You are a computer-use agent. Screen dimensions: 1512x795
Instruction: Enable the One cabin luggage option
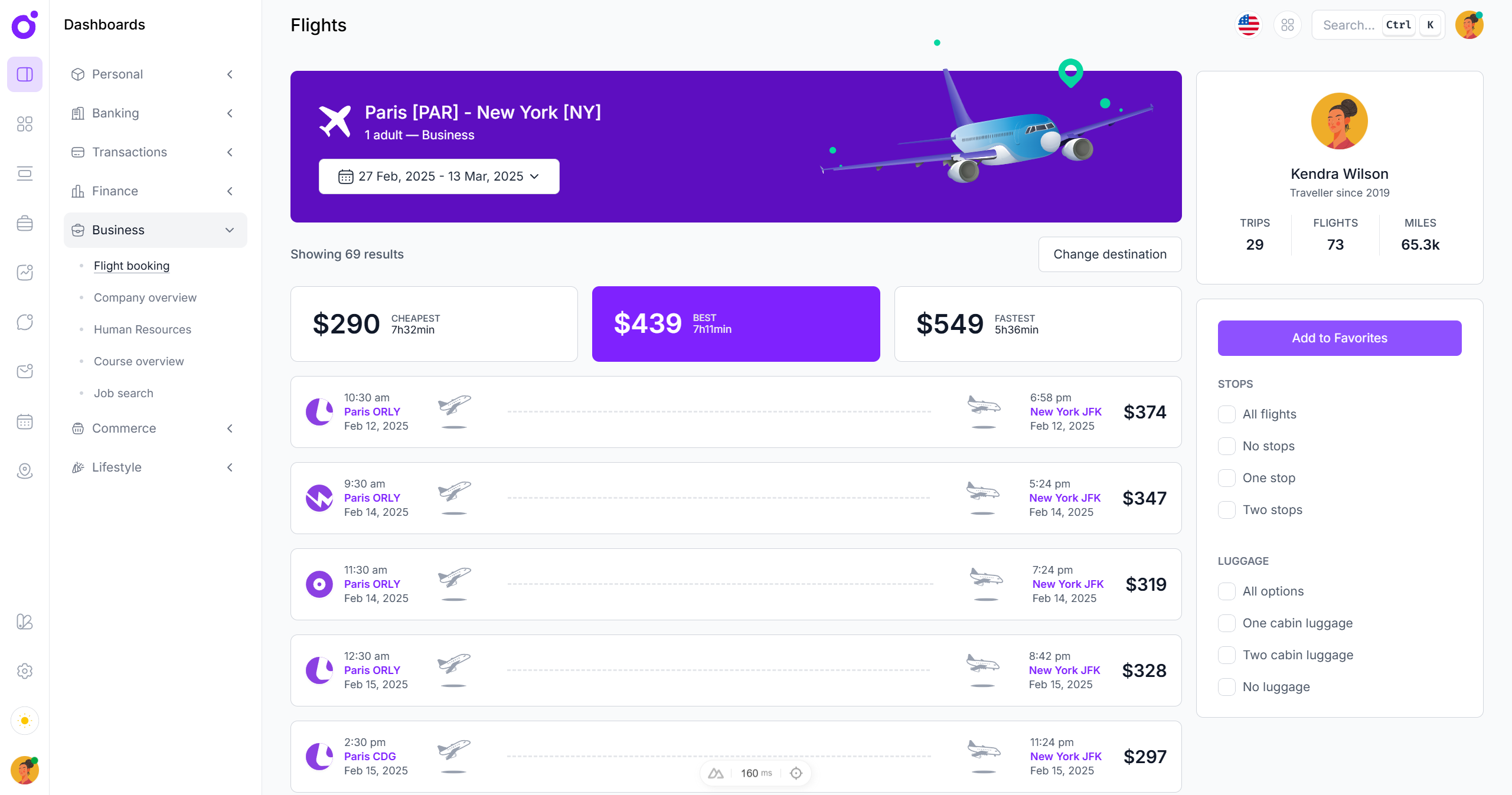pos(1227,623)
